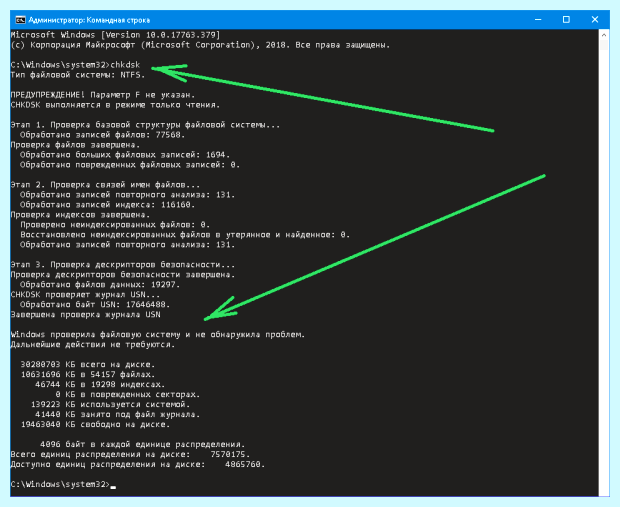Image resolution: width=620 pixels, height=507 pixels.
Task: Click 'Windows проверила файловую систему' line
Action: coord(158,335)
